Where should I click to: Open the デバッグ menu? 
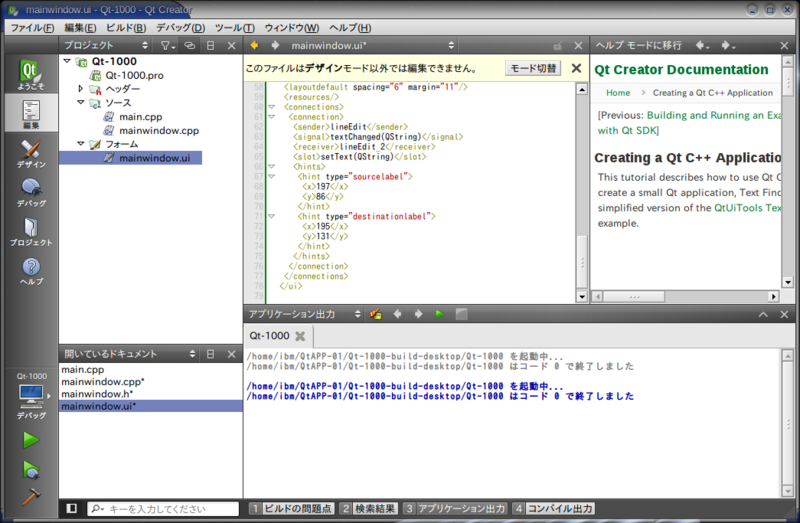pos(180,28)
